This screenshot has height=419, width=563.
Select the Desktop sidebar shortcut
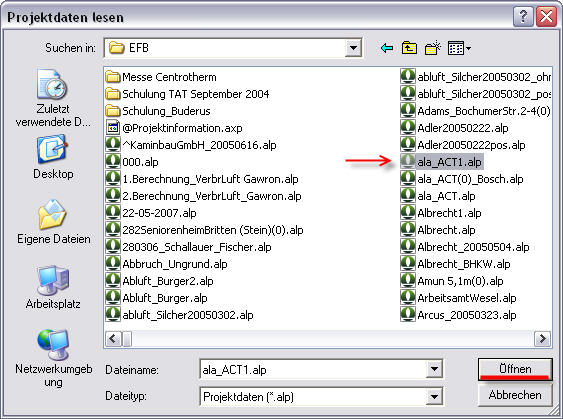(53, 157)
